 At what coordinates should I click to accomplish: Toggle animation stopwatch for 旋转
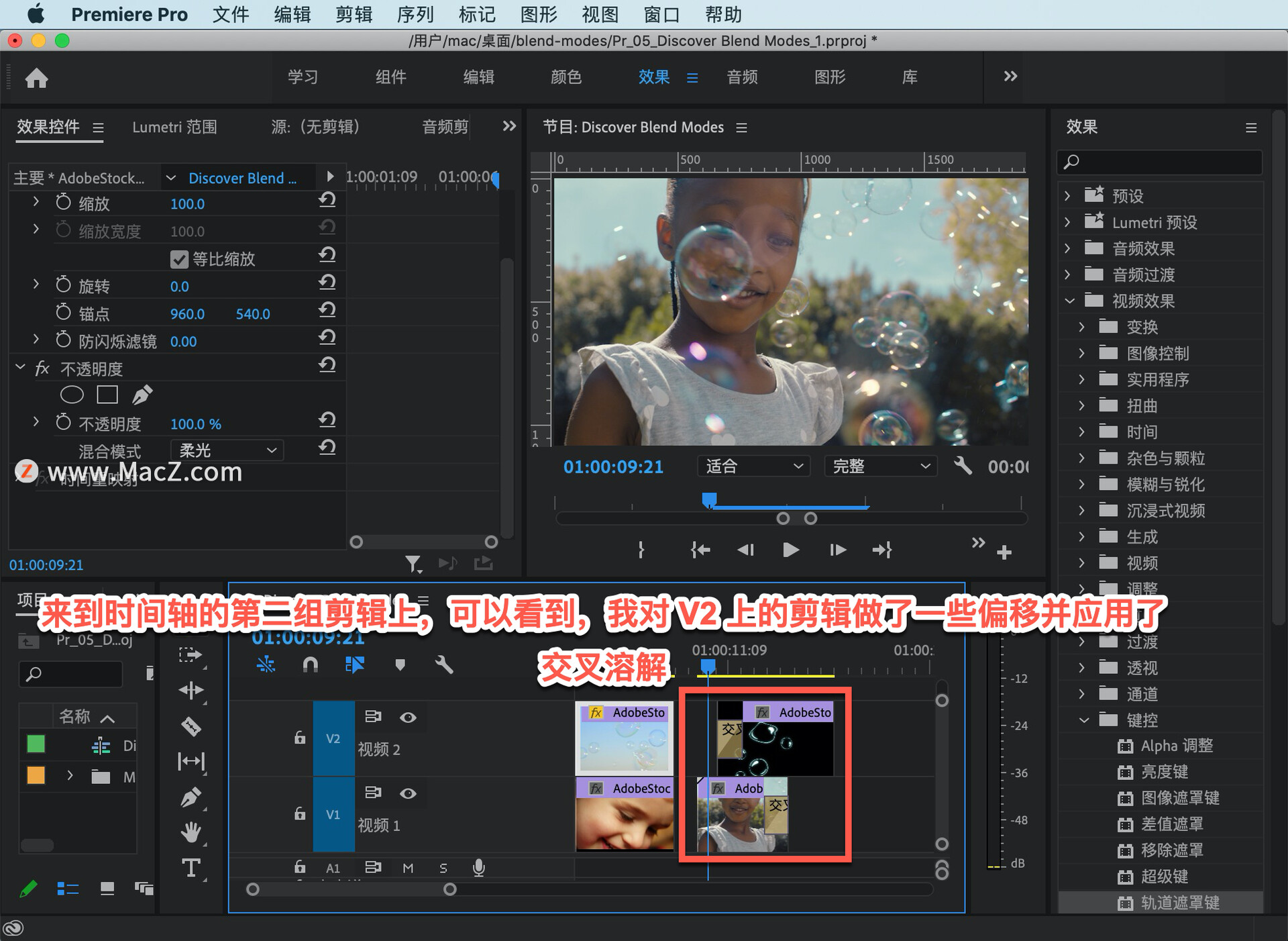tap(63, 284)
